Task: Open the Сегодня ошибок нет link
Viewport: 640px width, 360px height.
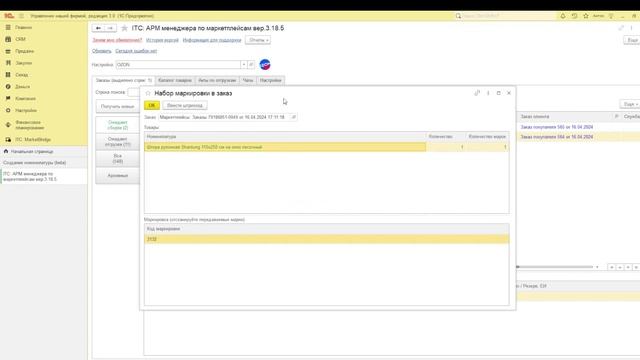Action: (x=136, y=51)
